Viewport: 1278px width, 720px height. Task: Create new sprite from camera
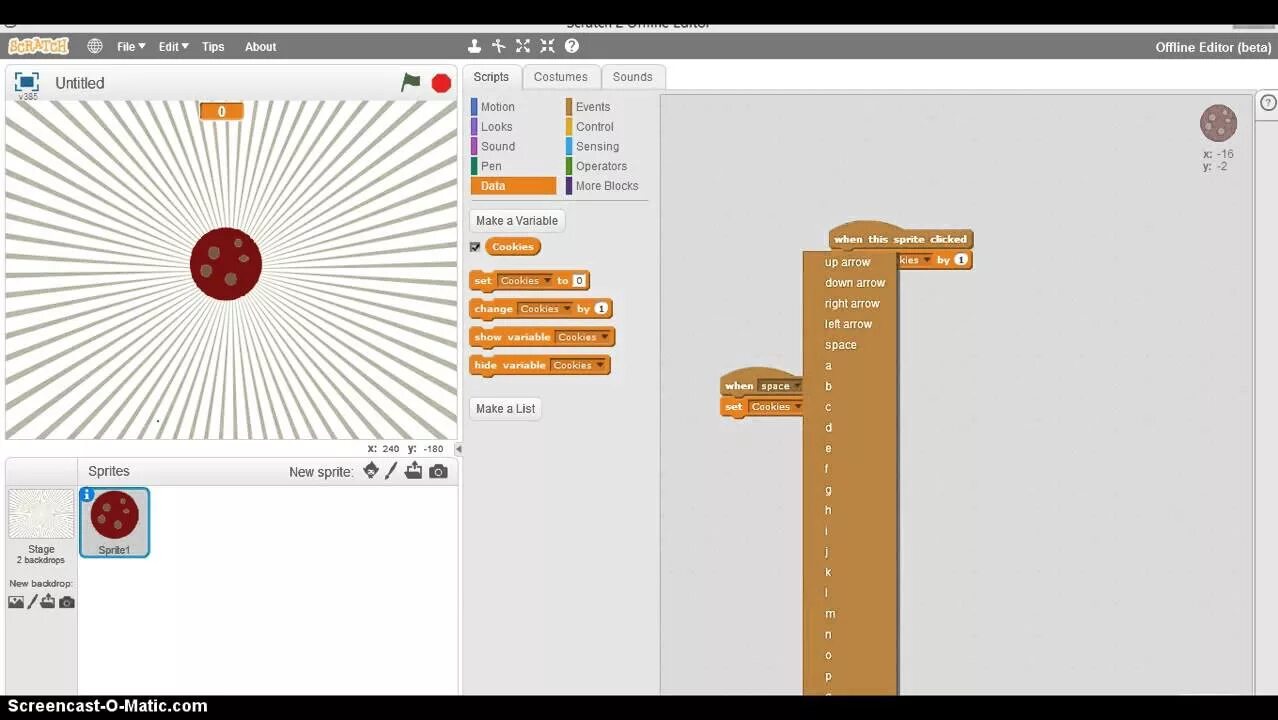coord(438,471)
